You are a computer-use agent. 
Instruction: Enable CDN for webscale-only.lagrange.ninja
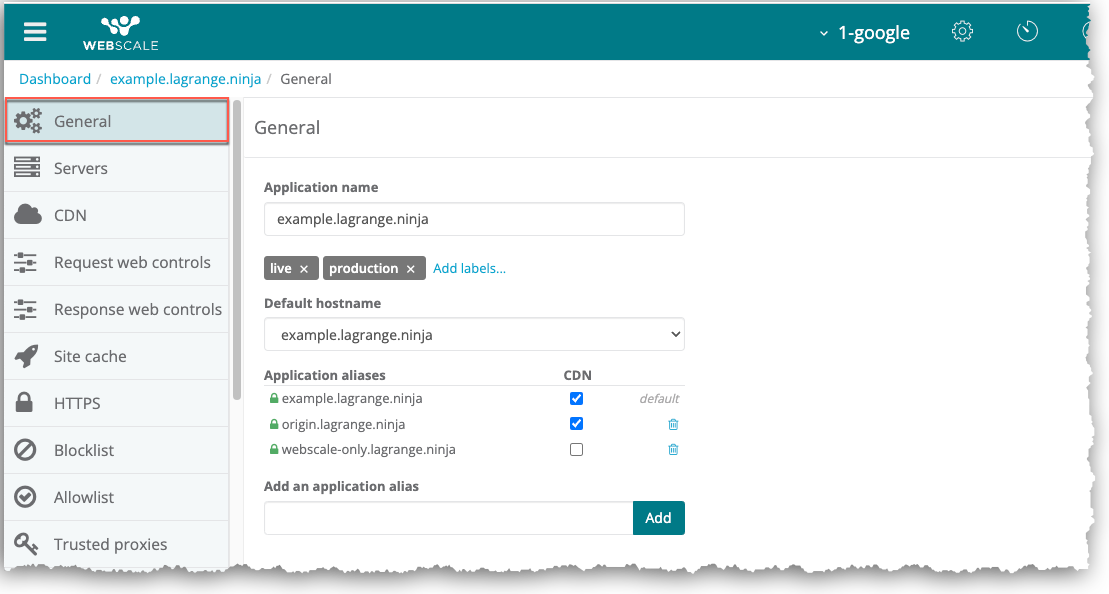(576, 450)
